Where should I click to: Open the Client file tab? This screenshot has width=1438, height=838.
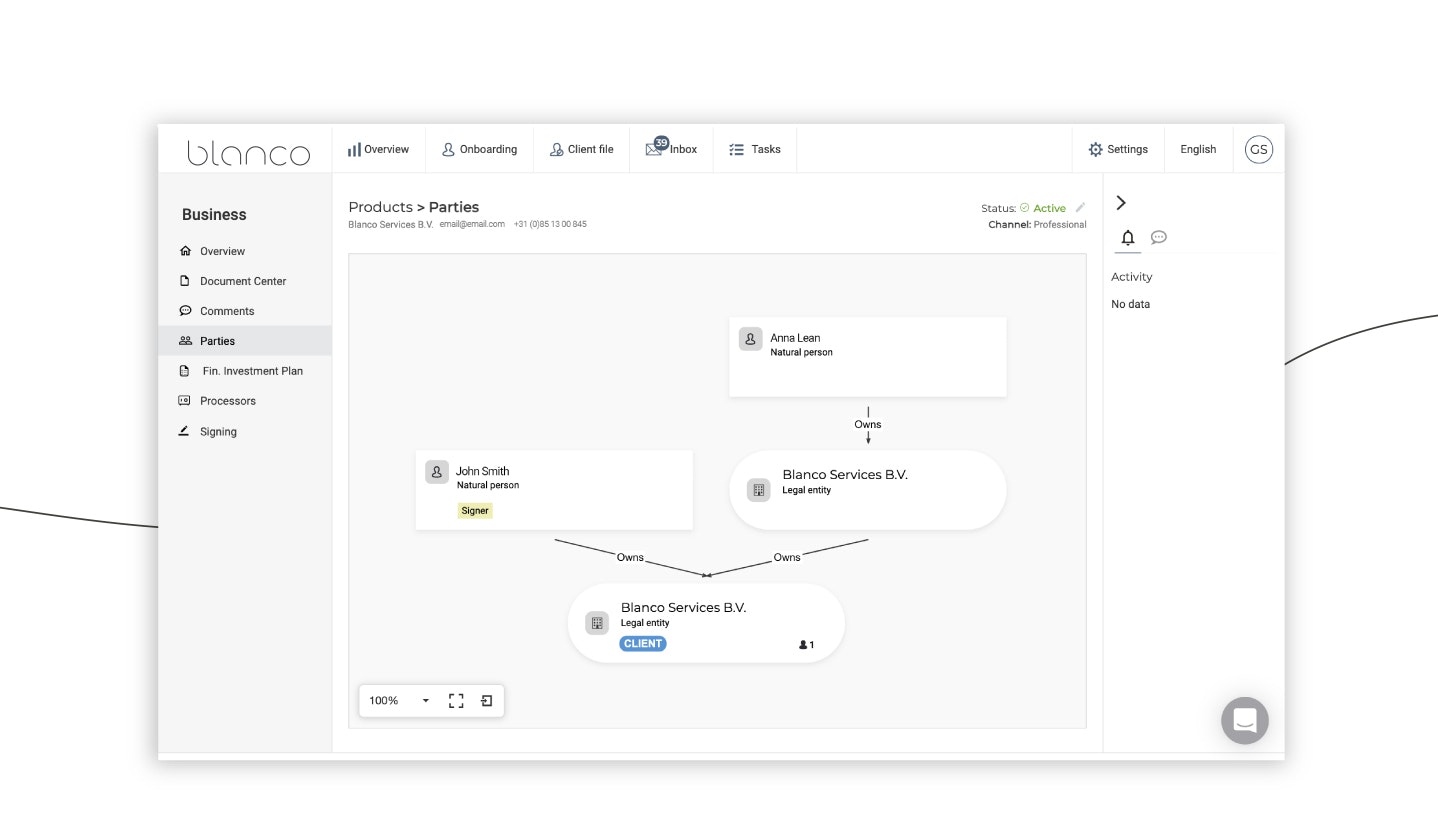[x=581, y=149]
